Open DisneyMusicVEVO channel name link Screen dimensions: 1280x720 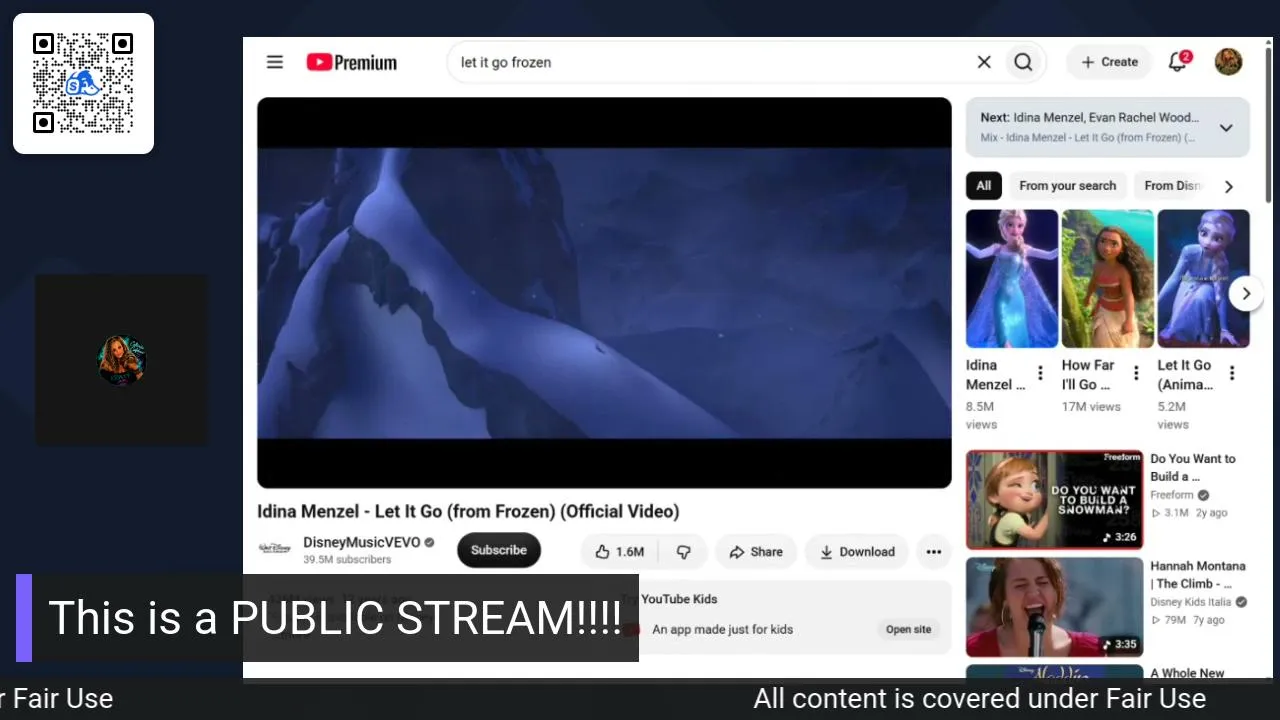tap(361, 542)
